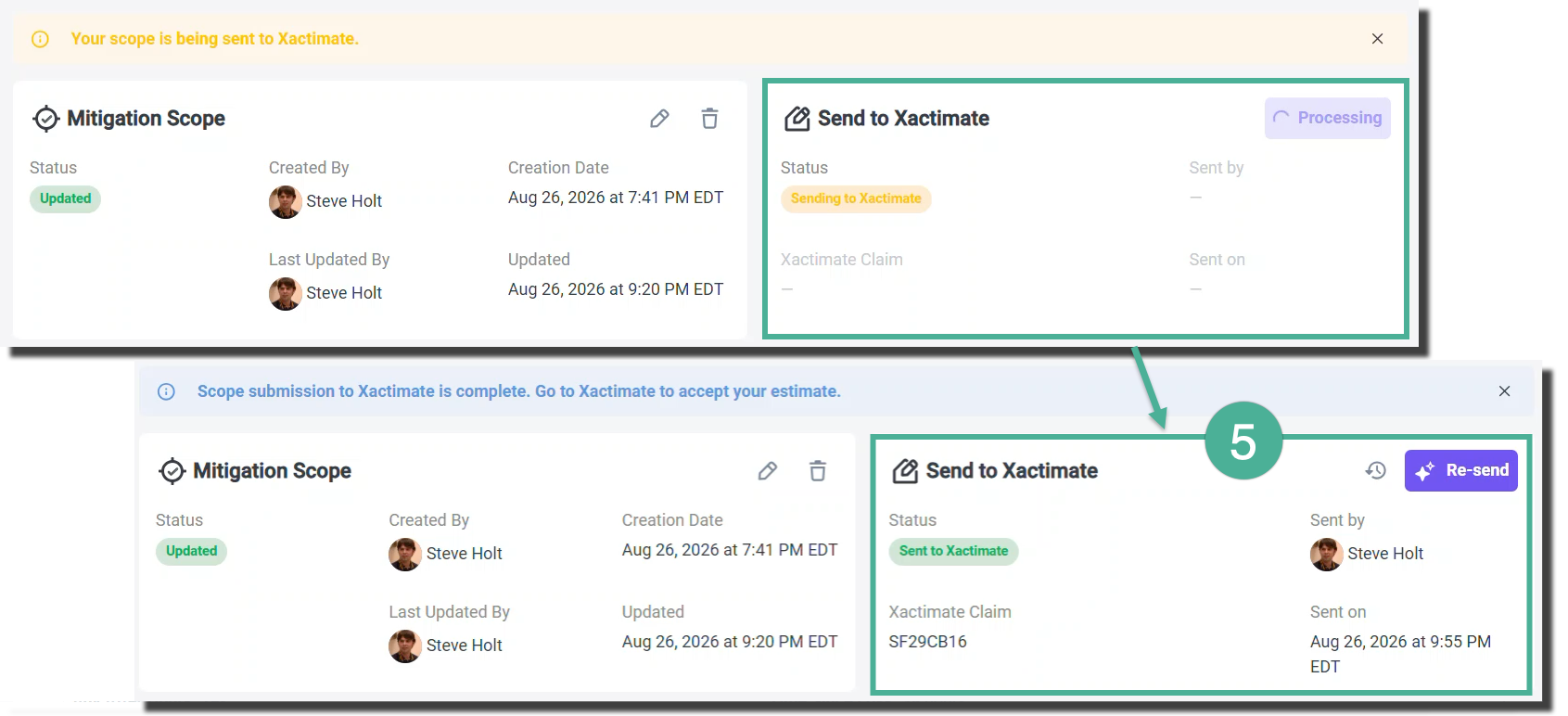Click the 'Updated' status badge in the top panel
The image size is (1568, 716).
click(65, 198)
